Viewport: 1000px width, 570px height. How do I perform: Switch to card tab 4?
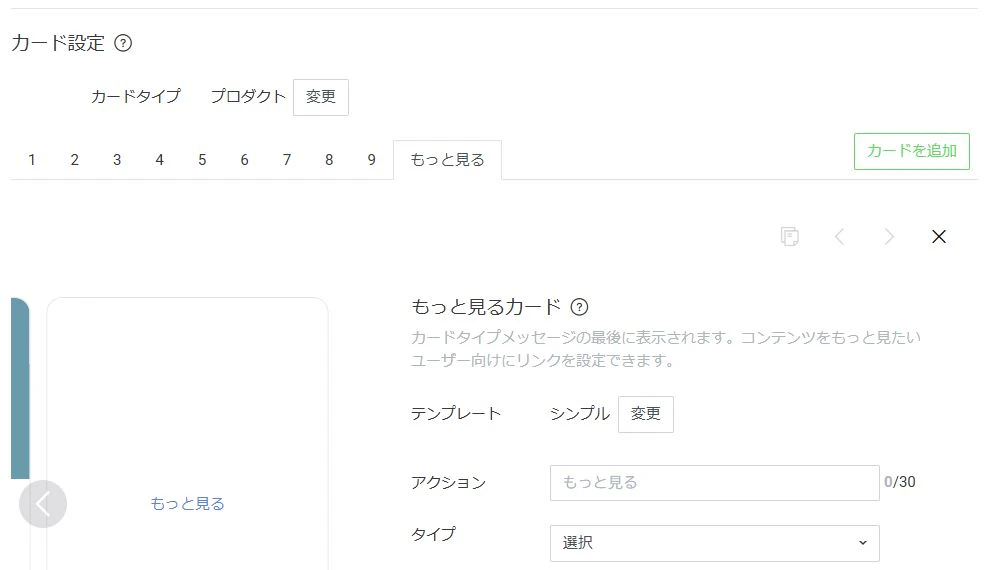pos(159,160)
